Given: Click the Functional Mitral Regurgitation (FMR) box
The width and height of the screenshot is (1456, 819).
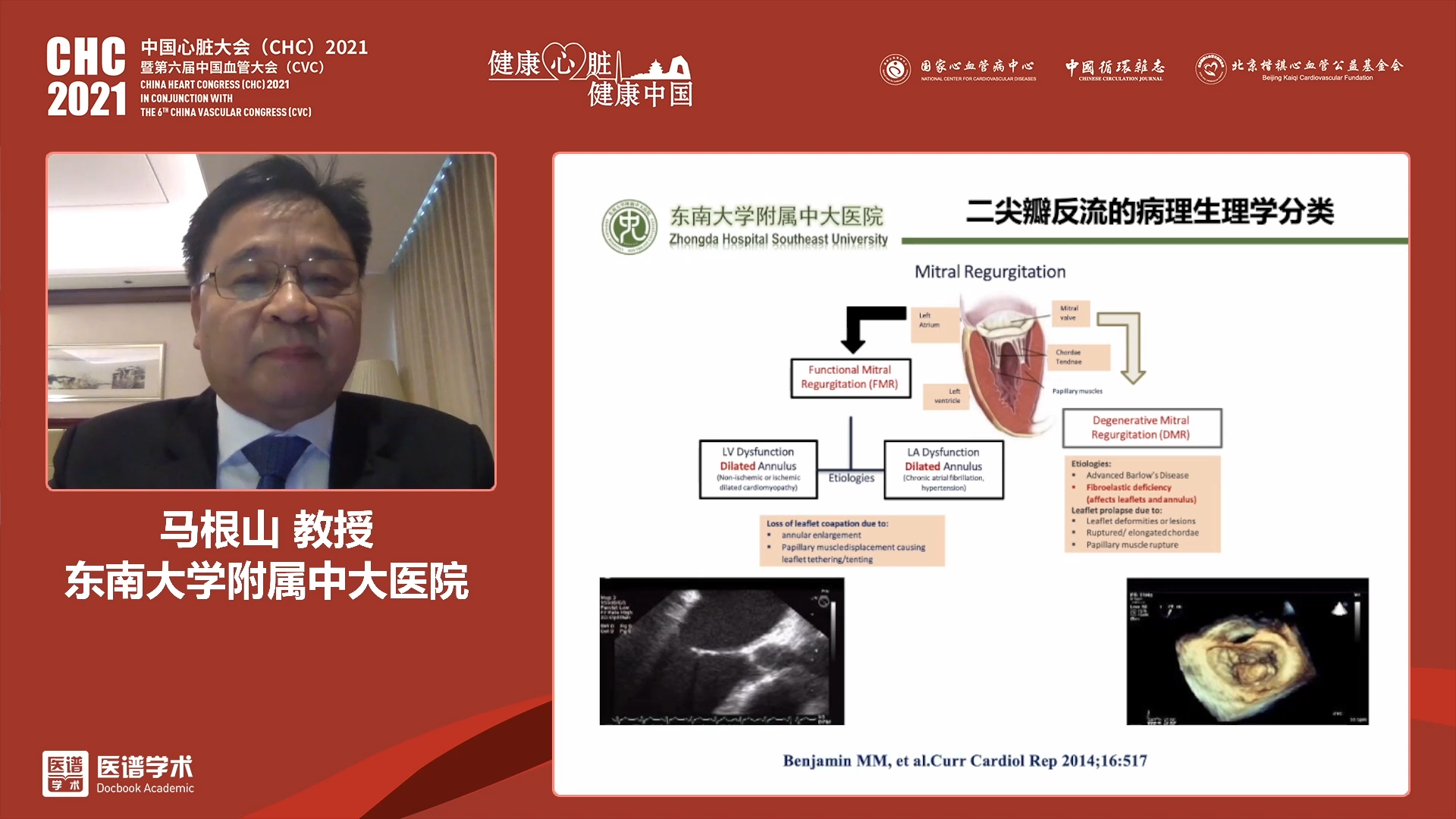Looking at the screenshot, I should pos(850,378).
